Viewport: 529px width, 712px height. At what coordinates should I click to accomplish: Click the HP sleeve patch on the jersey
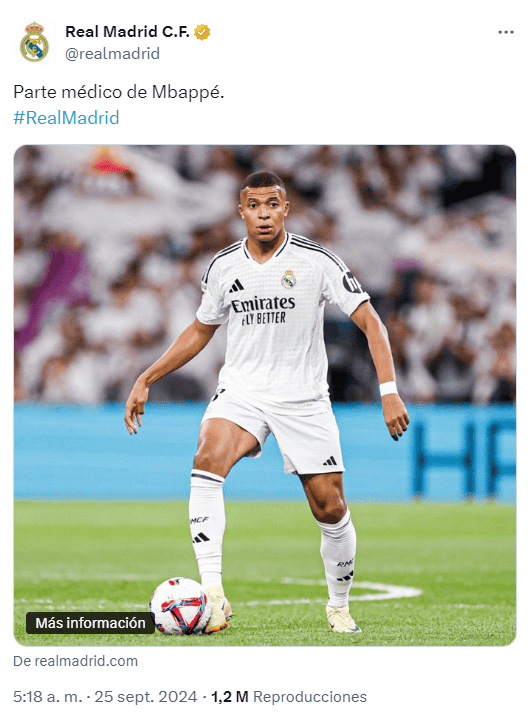tap(352, 282)
